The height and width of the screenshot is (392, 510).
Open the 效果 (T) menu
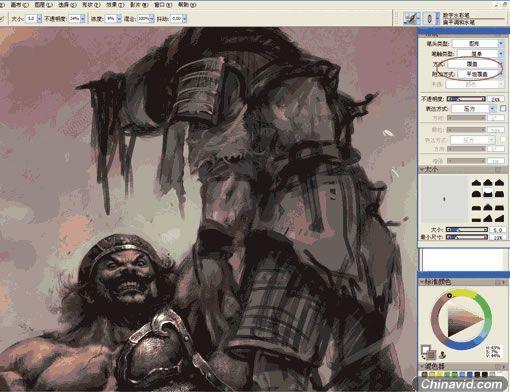click(x=115, y=5)
